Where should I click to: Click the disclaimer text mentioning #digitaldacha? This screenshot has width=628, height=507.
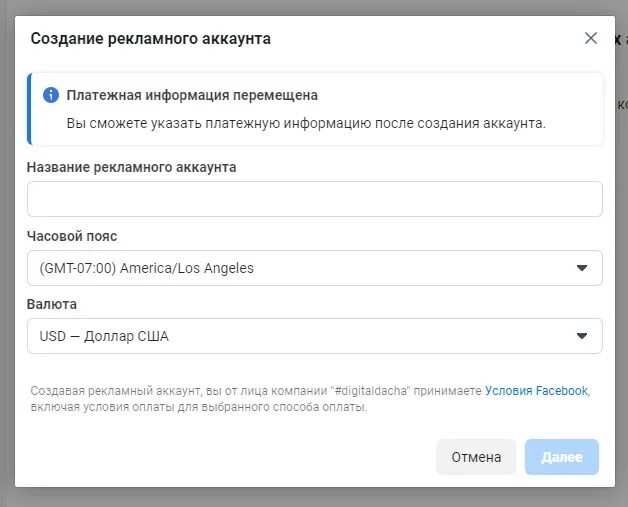250,391
